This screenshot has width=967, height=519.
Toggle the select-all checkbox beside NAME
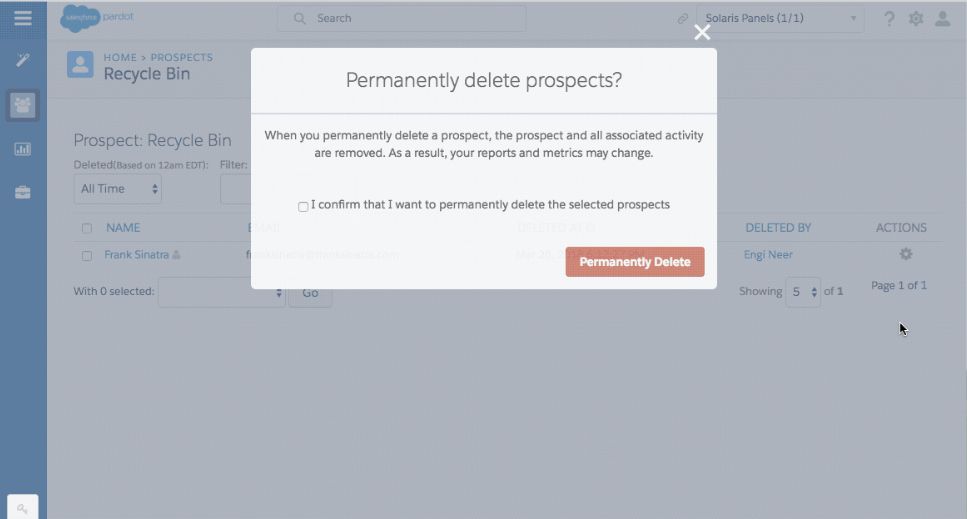click(x=87, y=228)
